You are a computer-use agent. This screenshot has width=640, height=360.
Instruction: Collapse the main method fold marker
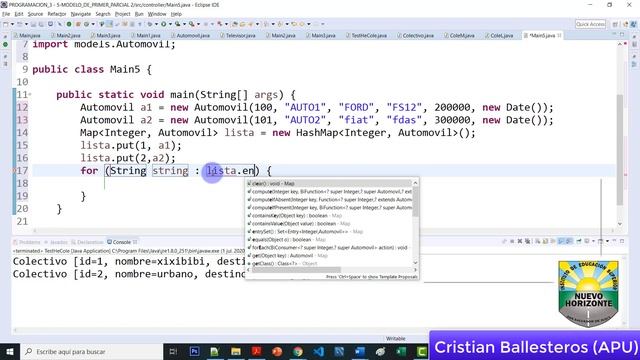[x=30, y=95]
